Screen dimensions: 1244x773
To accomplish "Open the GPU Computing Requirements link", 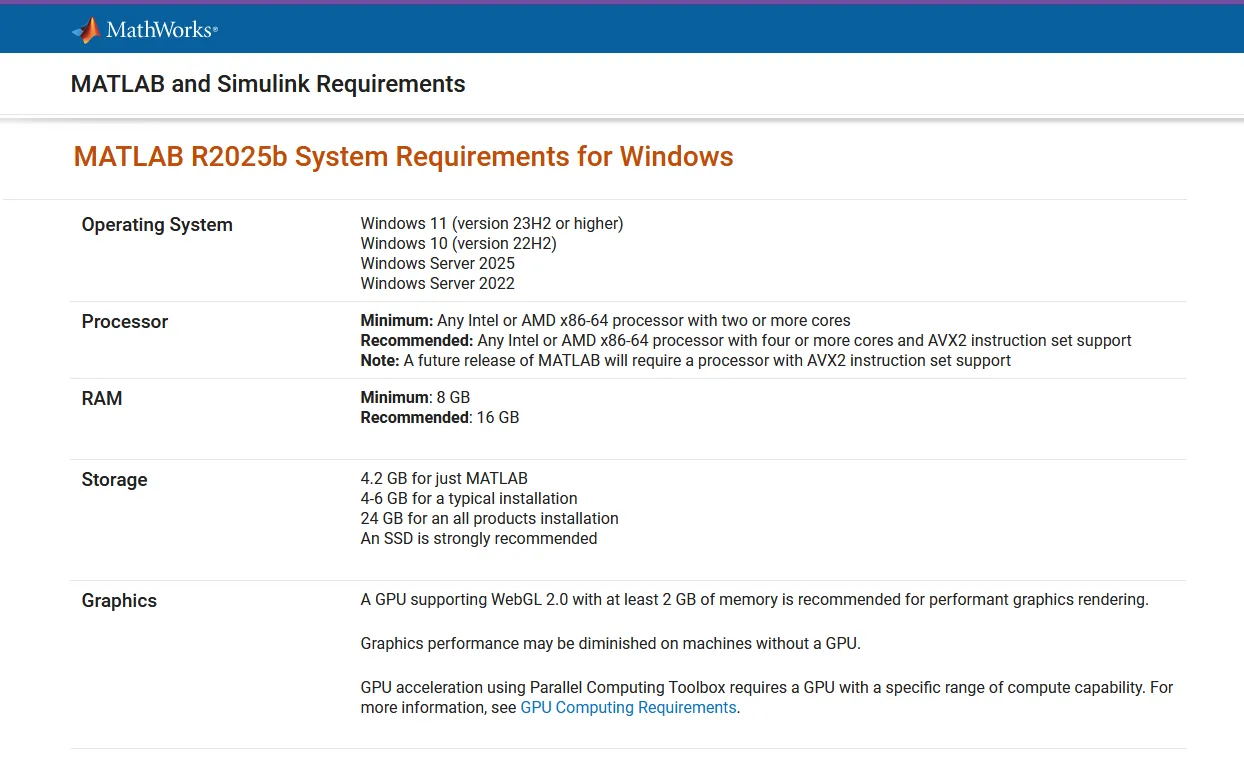I will coord(628,708).
